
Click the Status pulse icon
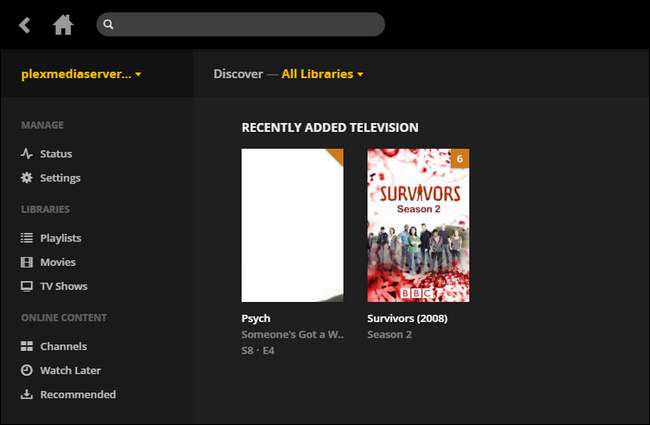27,154
